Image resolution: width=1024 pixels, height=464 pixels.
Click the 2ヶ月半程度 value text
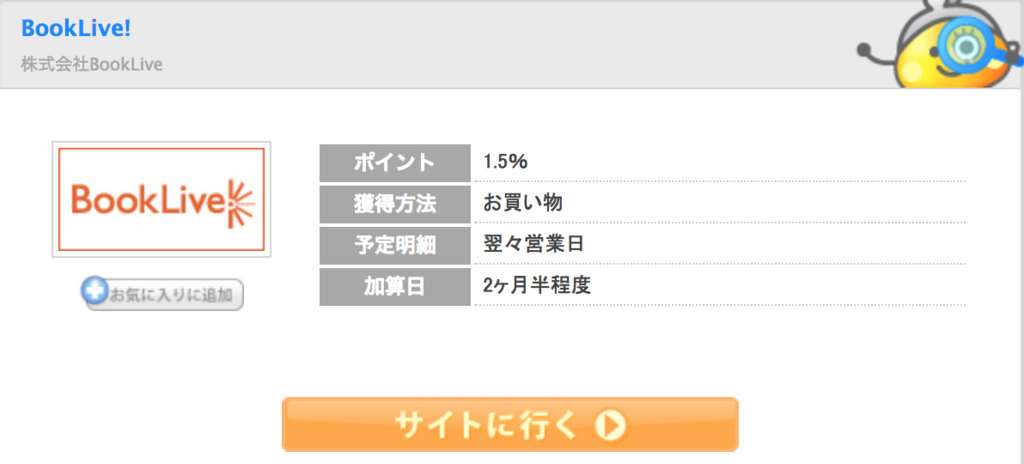point(537,286)
